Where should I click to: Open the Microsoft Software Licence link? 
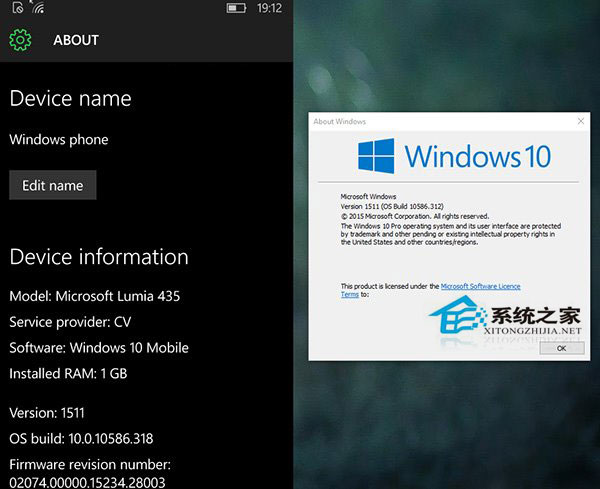[x=481, y=286]
